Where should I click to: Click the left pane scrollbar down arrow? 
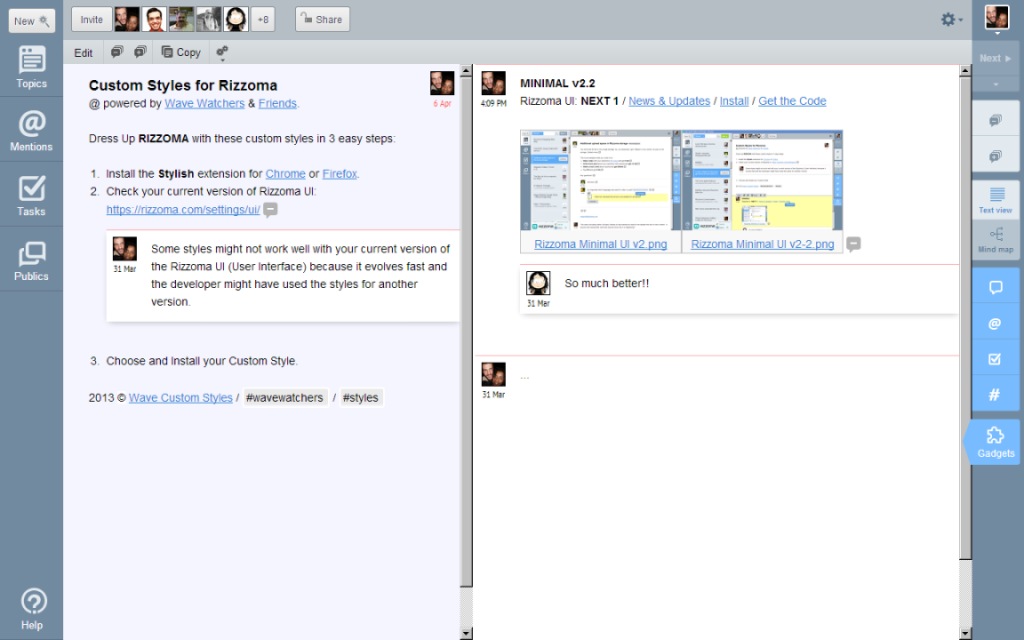[466, 633]
